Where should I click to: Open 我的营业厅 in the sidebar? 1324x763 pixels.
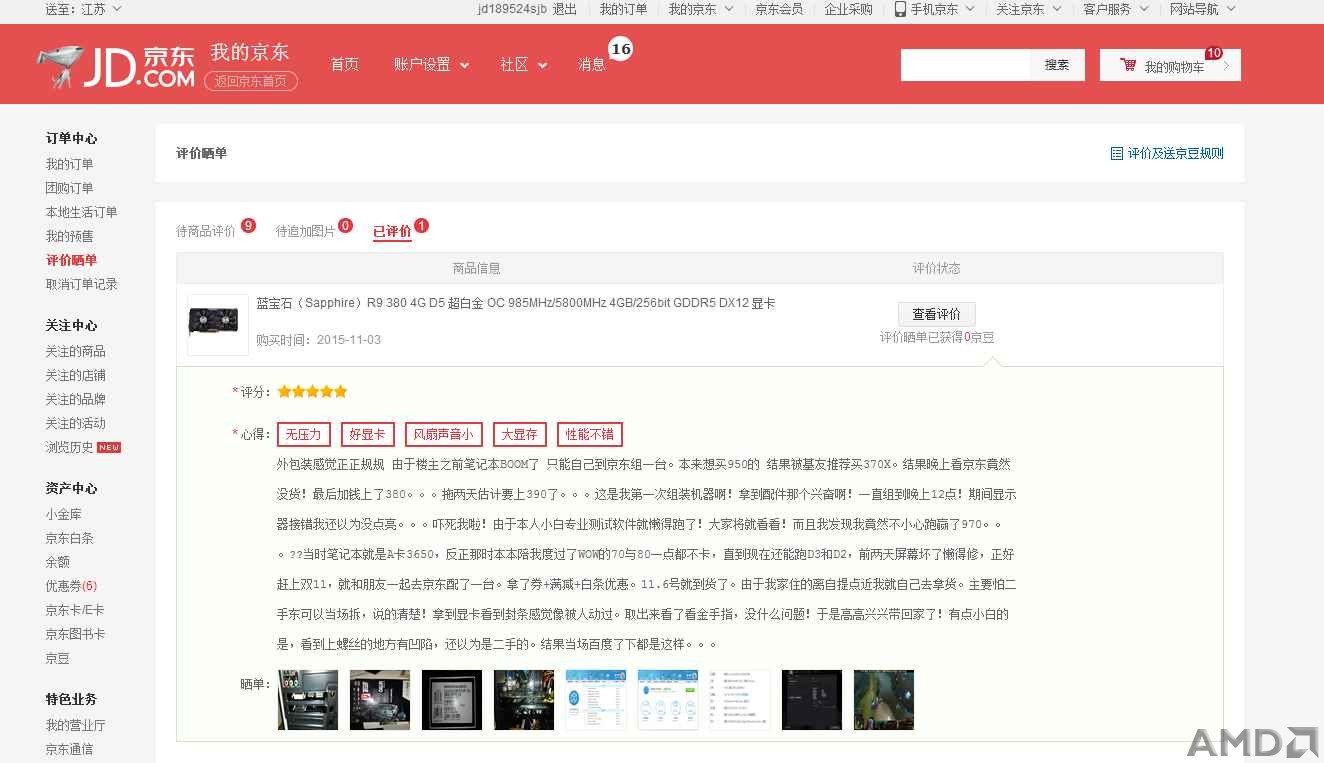coord(75,725)
